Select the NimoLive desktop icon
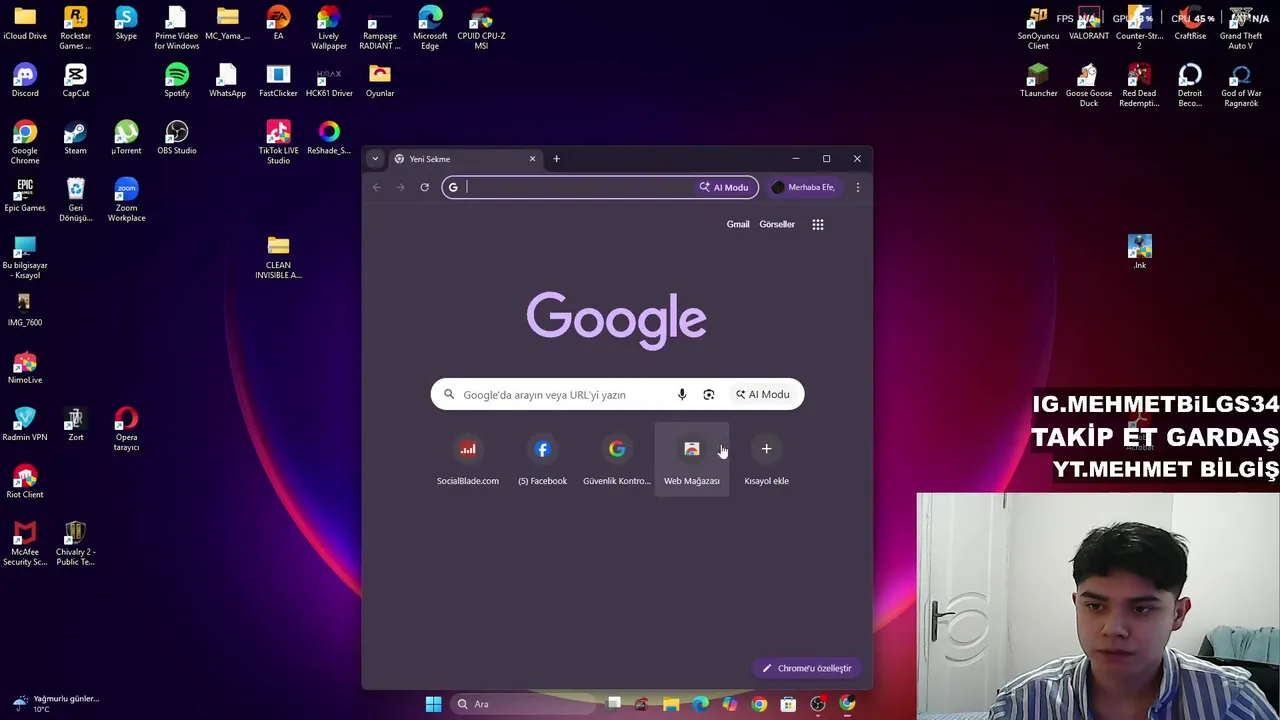The width and height of the screenshot is (1280, 720). [25, 368]
